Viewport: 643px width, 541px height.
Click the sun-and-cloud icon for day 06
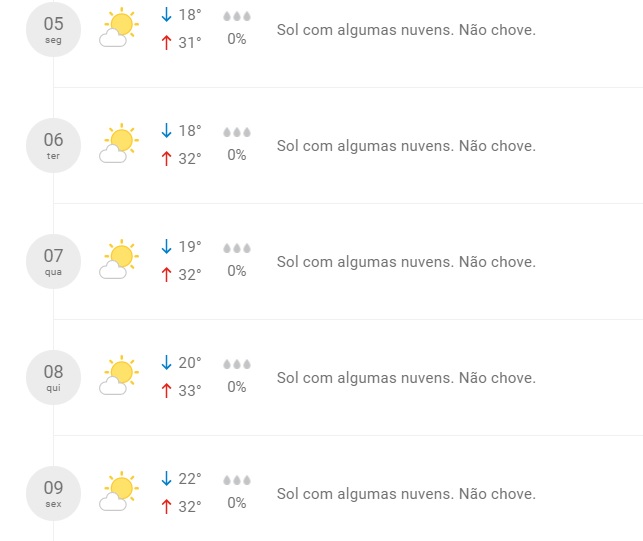click(x=119, y=143)
